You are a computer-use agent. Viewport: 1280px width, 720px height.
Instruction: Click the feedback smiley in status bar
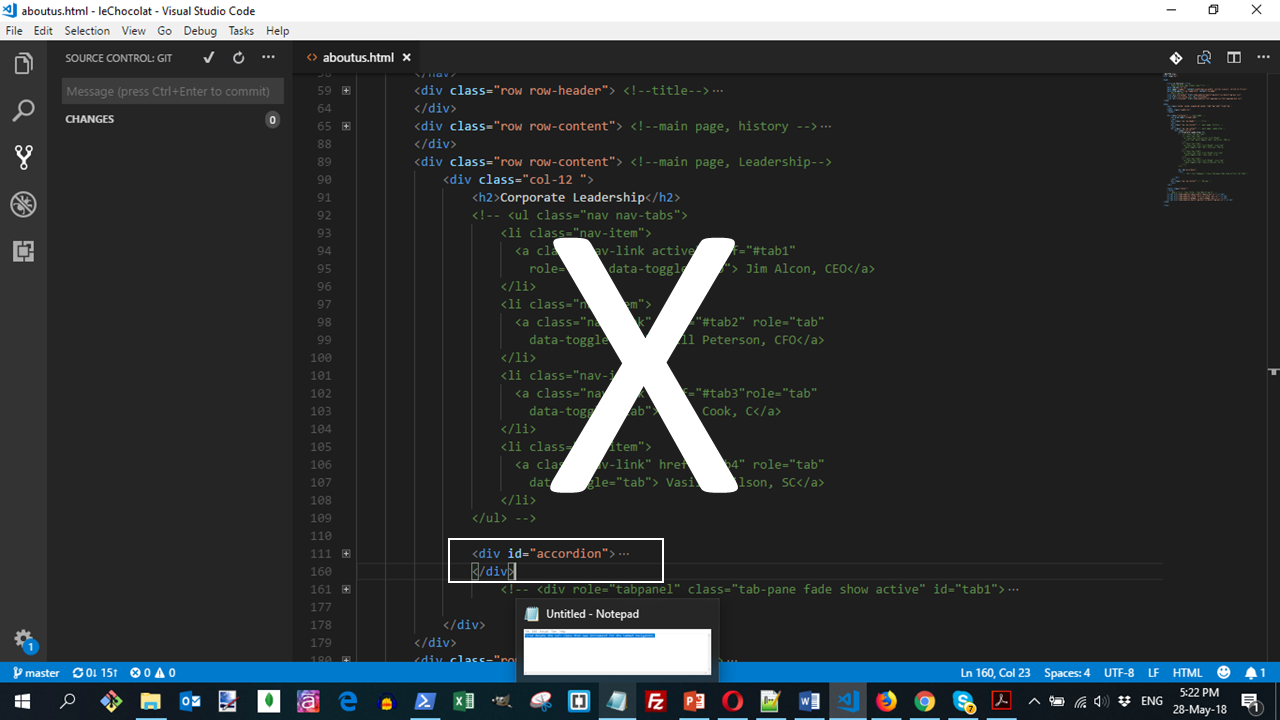tap(1224, 673)
